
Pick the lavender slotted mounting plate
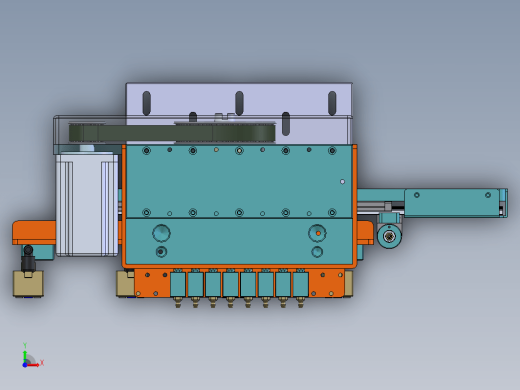[x=239, y=99]
